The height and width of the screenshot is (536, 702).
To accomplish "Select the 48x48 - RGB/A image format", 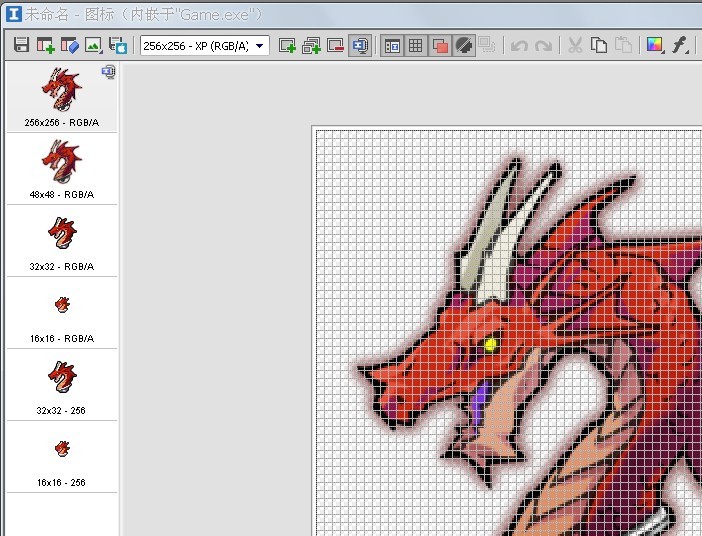I will (62, 169).
